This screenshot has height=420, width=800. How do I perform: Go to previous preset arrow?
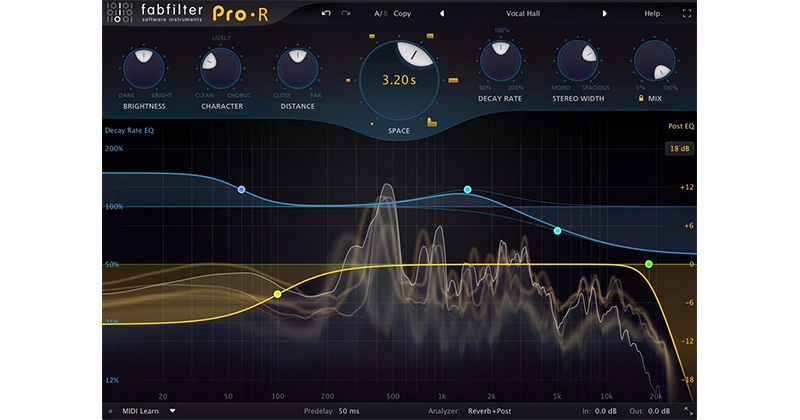tap(442, 14)
